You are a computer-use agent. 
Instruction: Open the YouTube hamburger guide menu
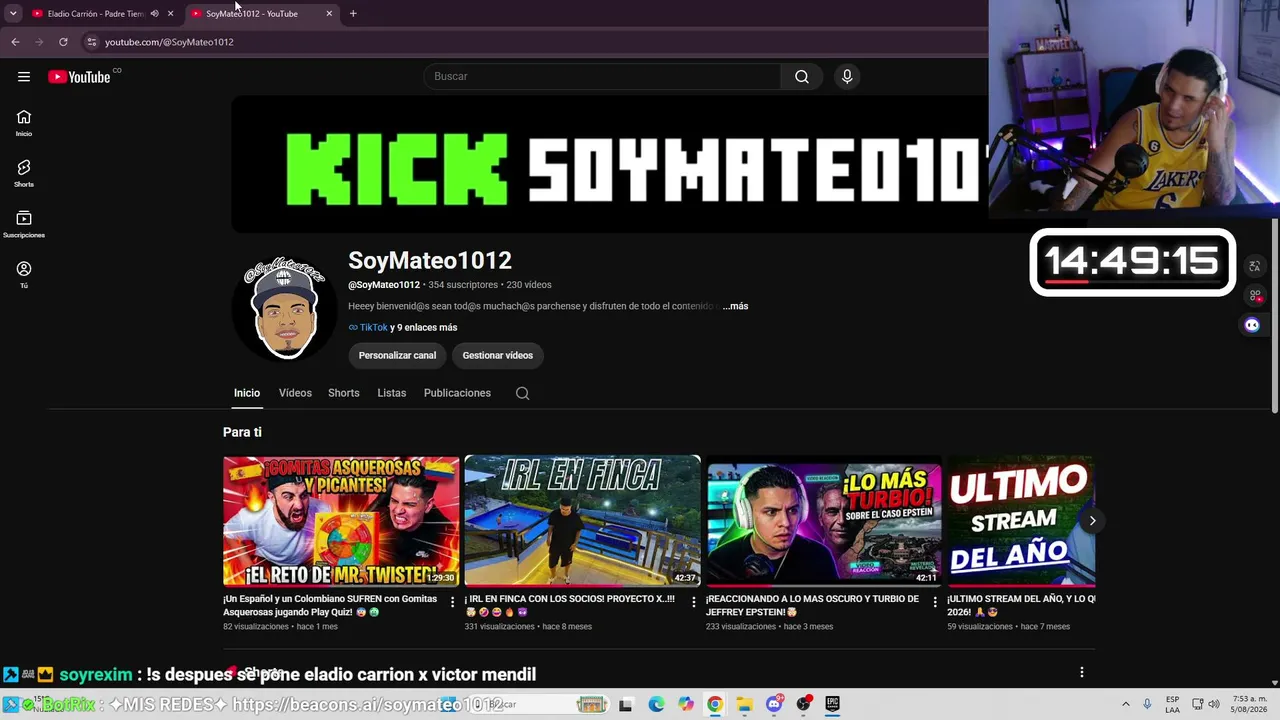24,77
